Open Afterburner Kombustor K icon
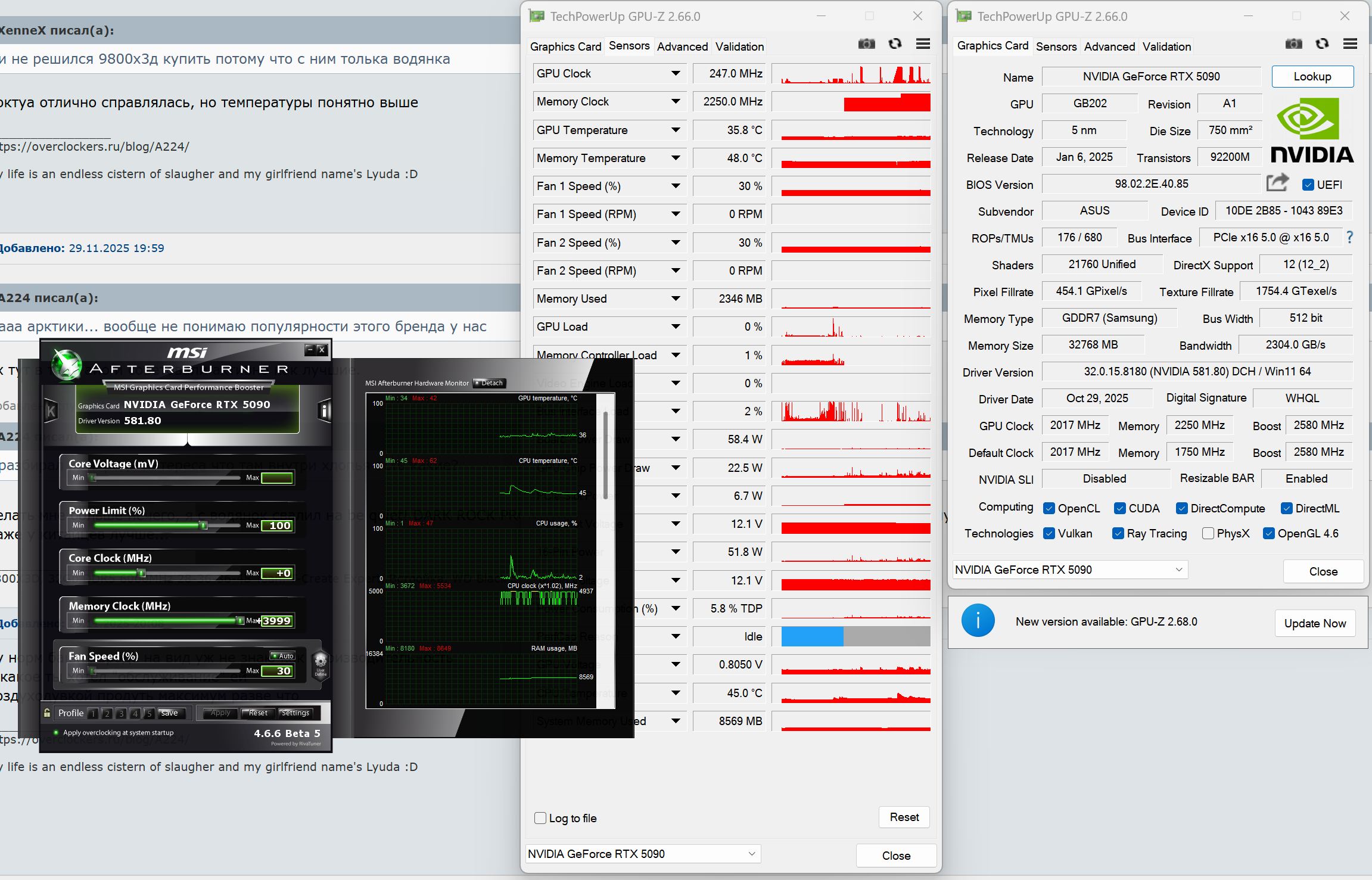 pos(51,411)
